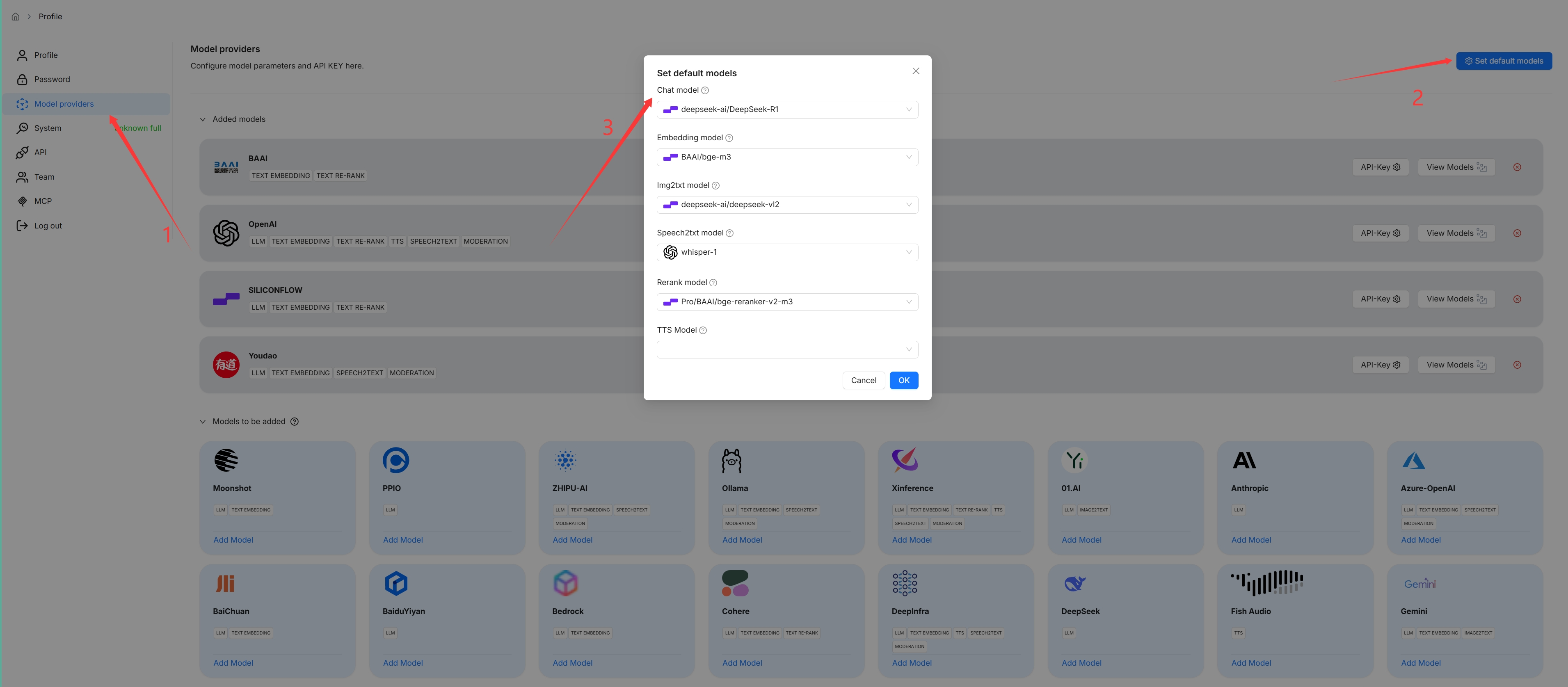Open the Rerank model dropdown
This screenshot has width=1568, height=687.
click(787, 302)
